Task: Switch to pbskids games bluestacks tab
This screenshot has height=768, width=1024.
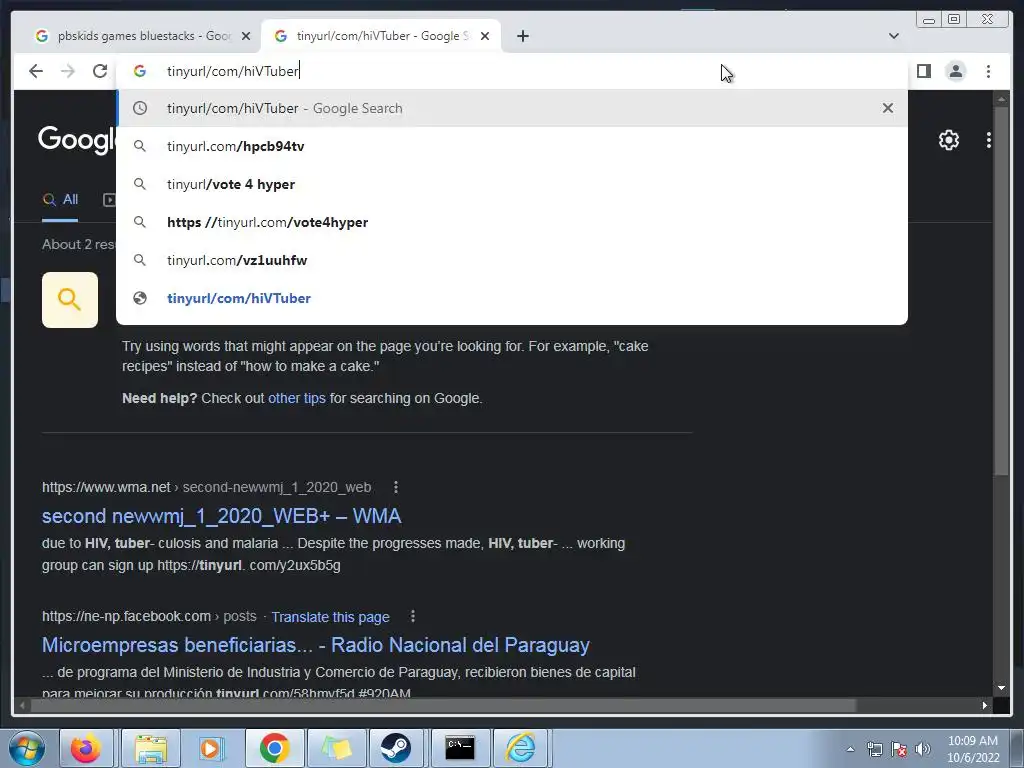Action: (x=142, y=36)
